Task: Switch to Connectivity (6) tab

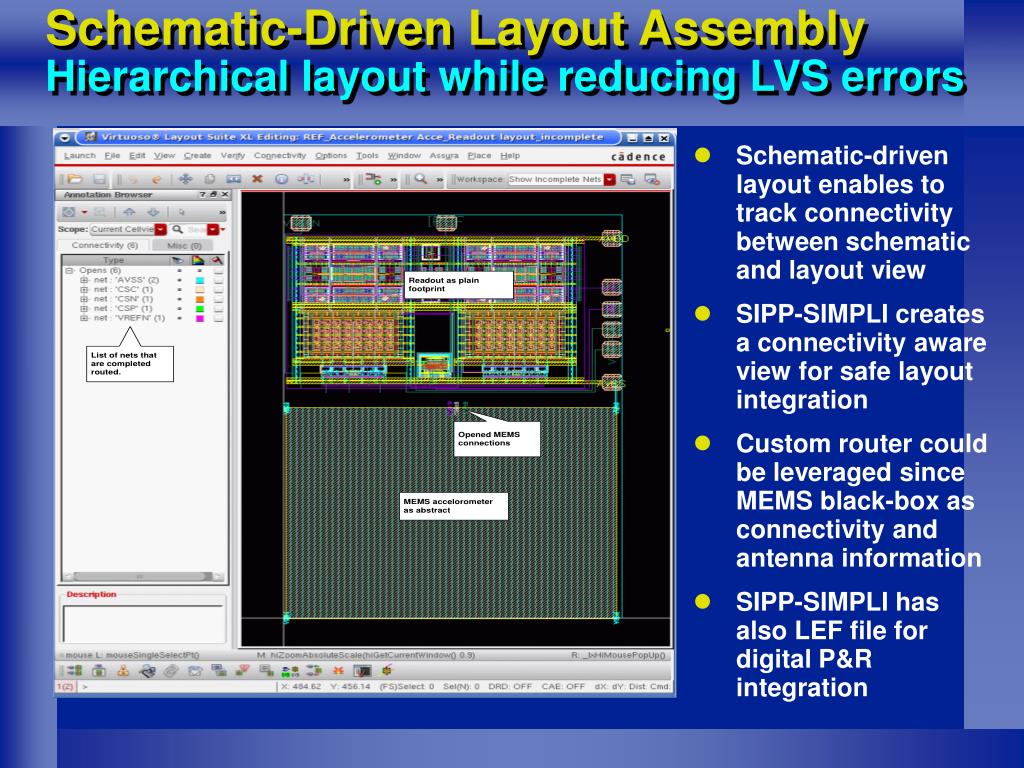Action: [104, 245]
